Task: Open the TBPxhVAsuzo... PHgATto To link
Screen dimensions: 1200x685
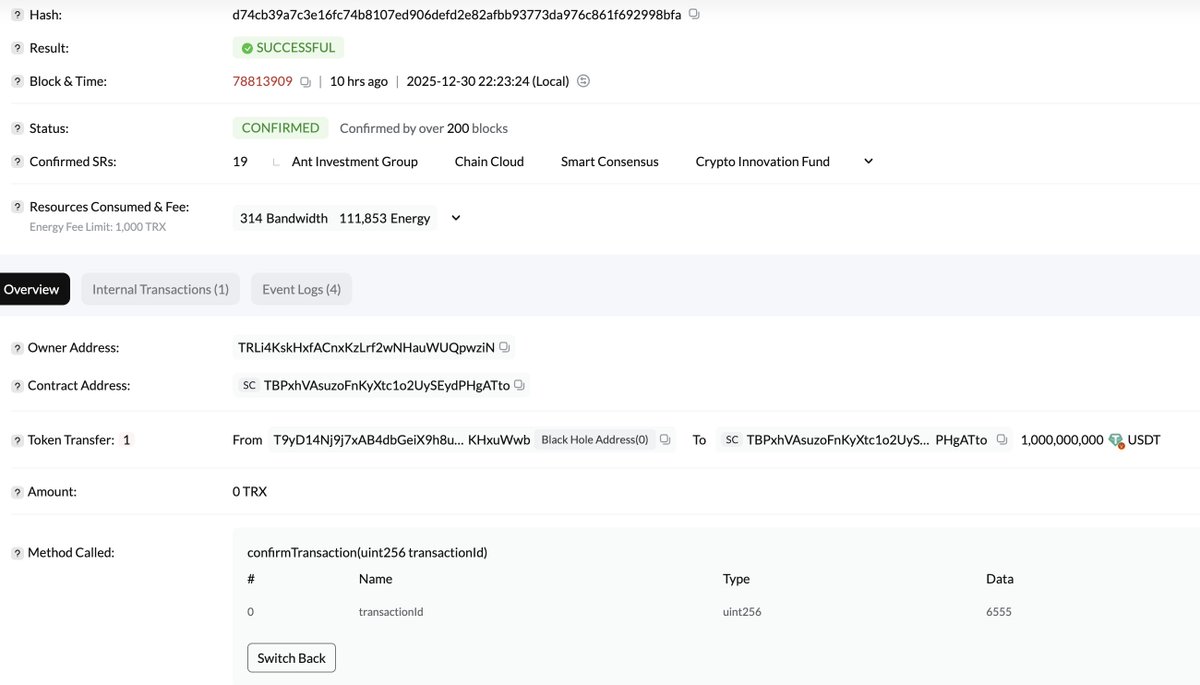Action: click(867, 440)
